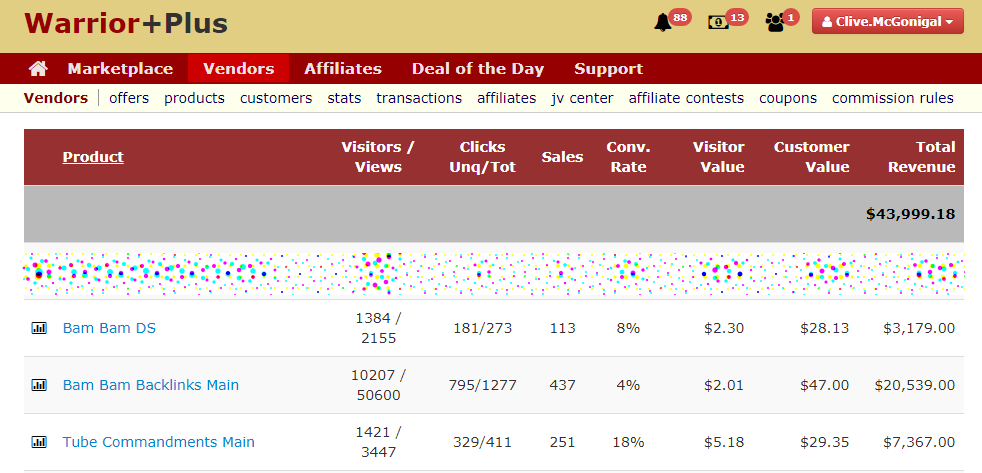This screenshot has width=982, height=473.
Task: Open the Tube Commandments Main link
Action: (x=158, y=442)
